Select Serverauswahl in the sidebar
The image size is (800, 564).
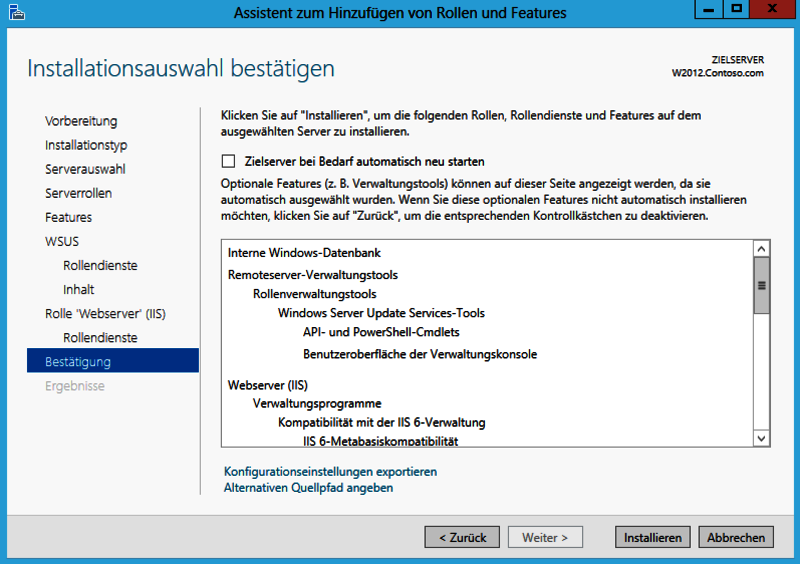(85, 169)
